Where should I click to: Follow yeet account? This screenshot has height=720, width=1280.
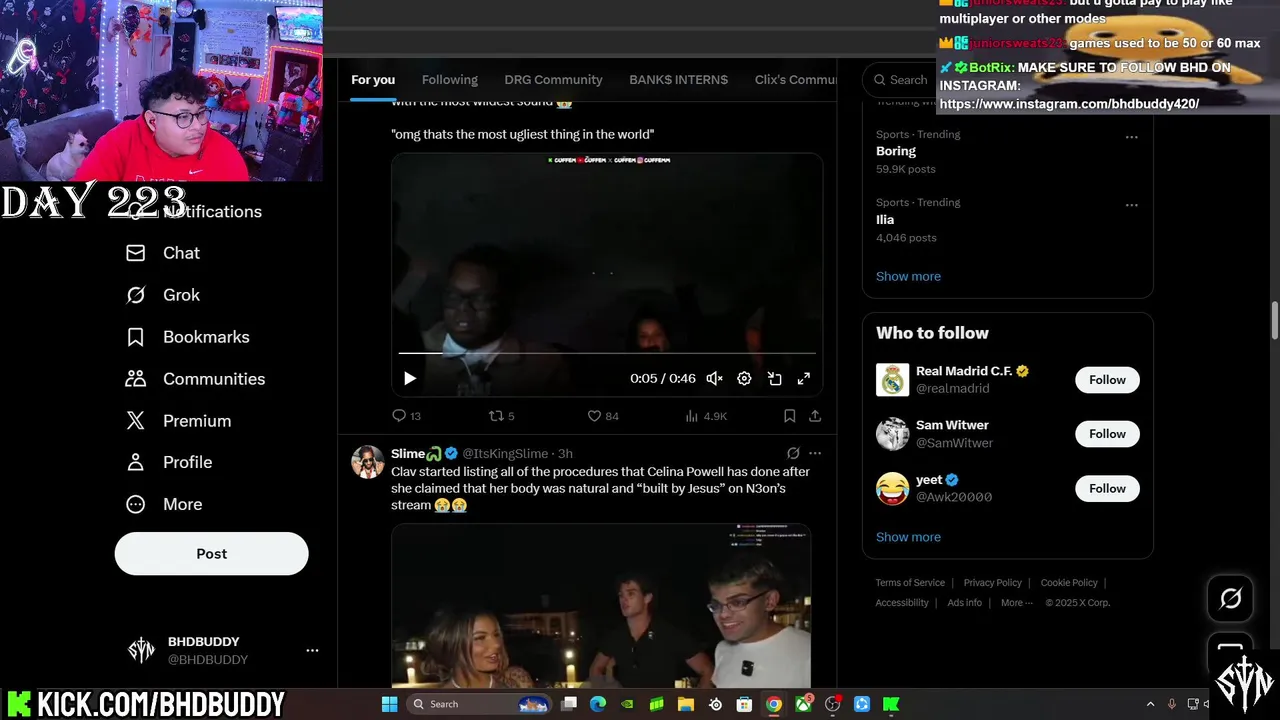coord(1107,488)
